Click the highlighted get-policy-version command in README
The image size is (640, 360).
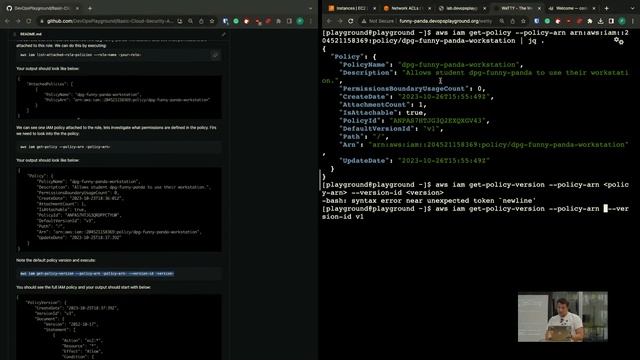97,273
